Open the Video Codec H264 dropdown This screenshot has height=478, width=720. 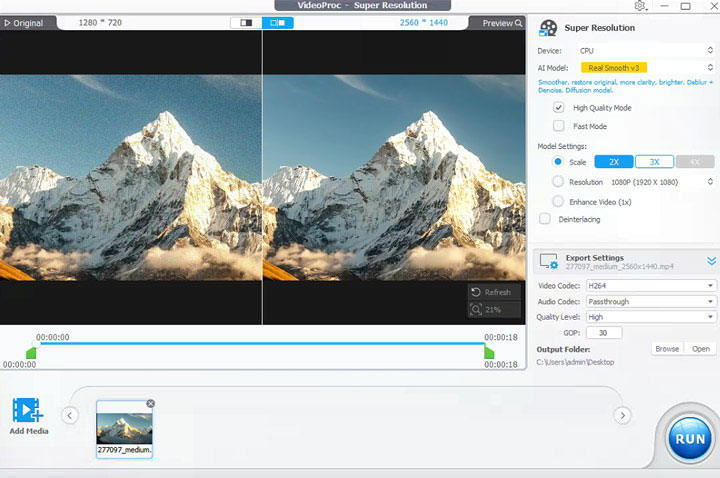pos(651,286)
